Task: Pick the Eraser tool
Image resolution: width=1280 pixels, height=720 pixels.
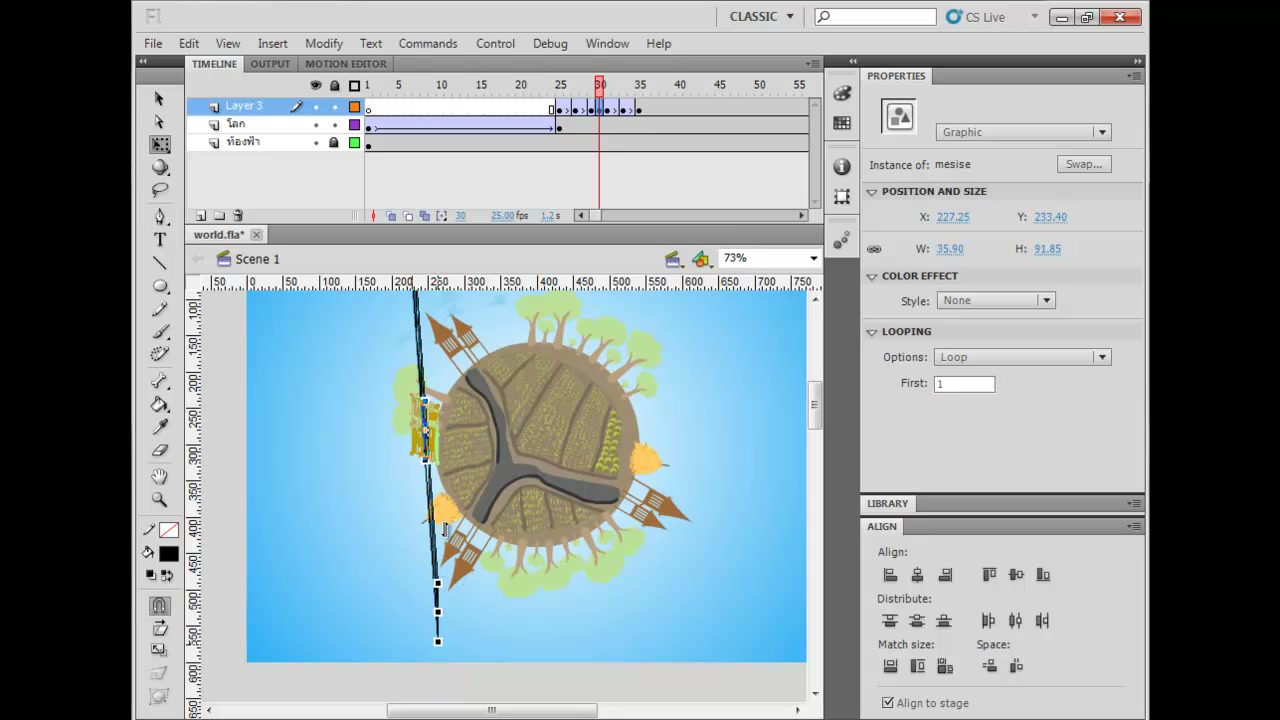Action: coord(160,451)
